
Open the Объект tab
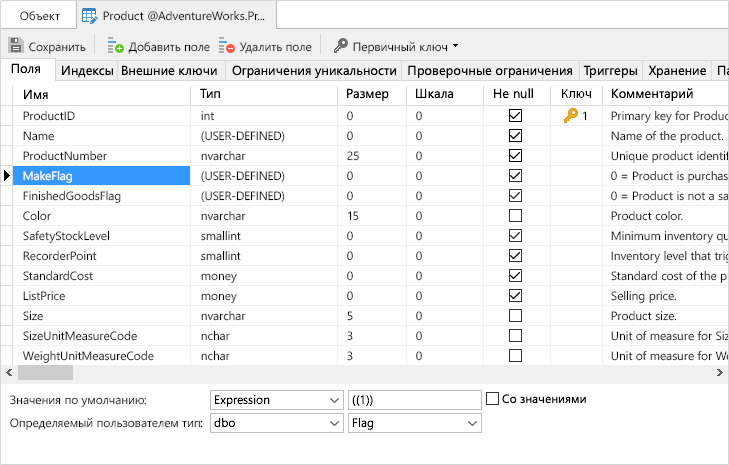[40, 16]
